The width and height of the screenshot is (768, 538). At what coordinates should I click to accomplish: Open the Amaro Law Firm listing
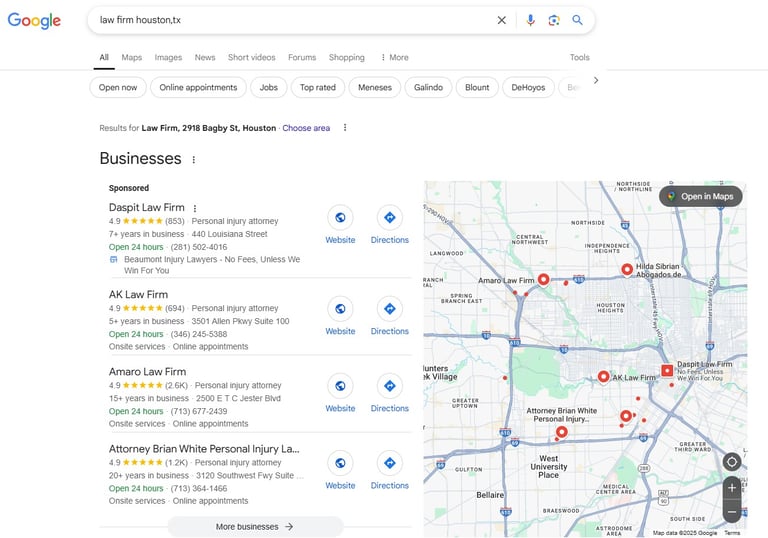[147, 371]
